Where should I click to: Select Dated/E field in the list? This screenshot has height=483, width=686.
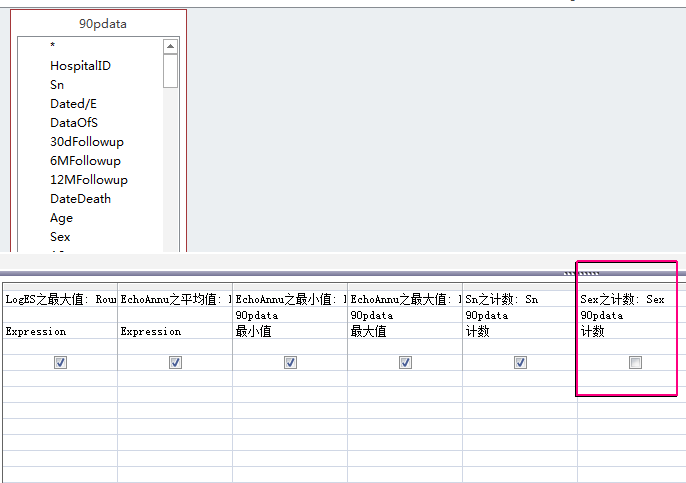point(74,104)
